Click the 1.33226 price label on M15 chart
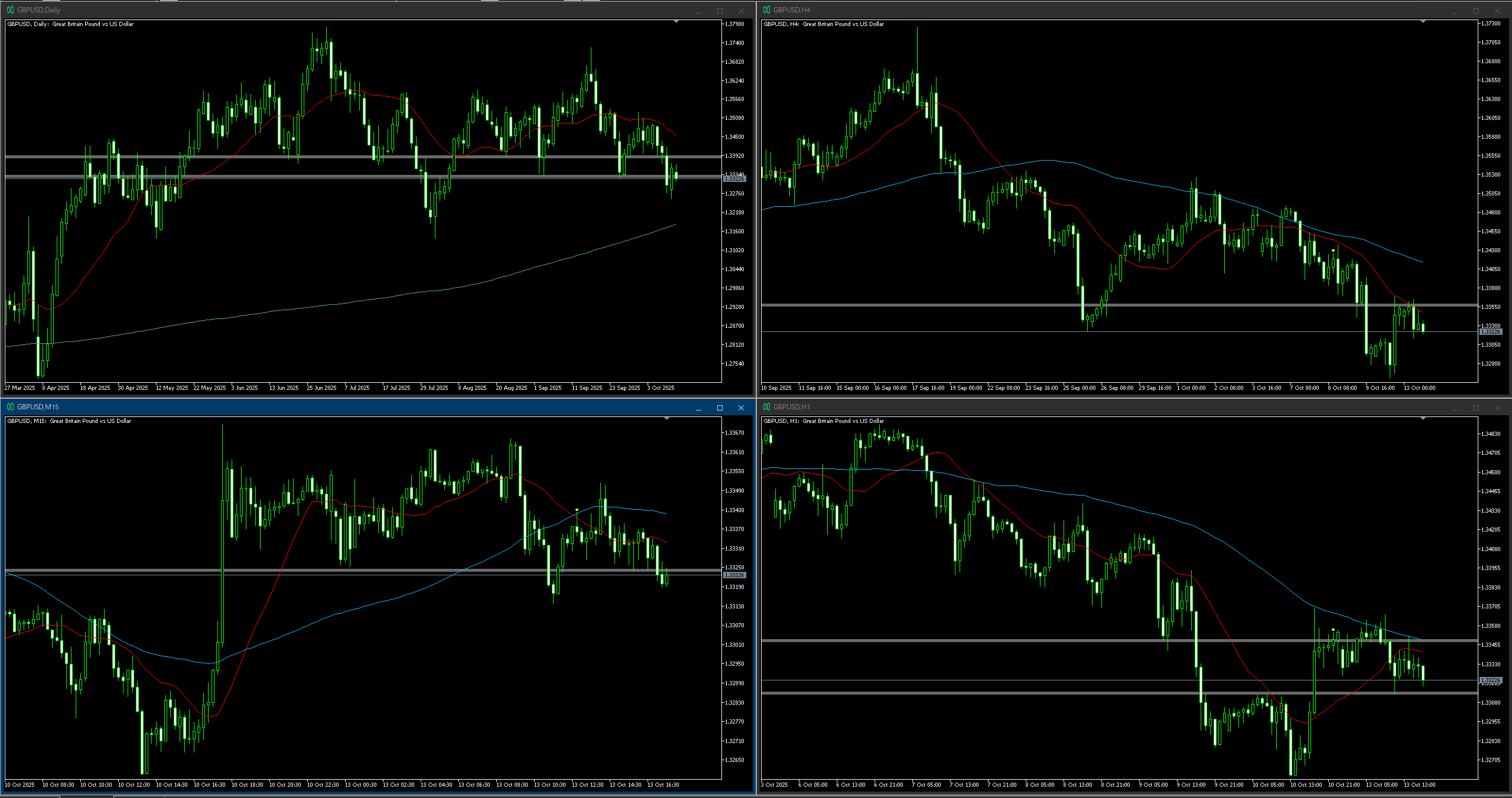Screen dimensions: 1512x798 pyautogui.click(x=734, y=575)
